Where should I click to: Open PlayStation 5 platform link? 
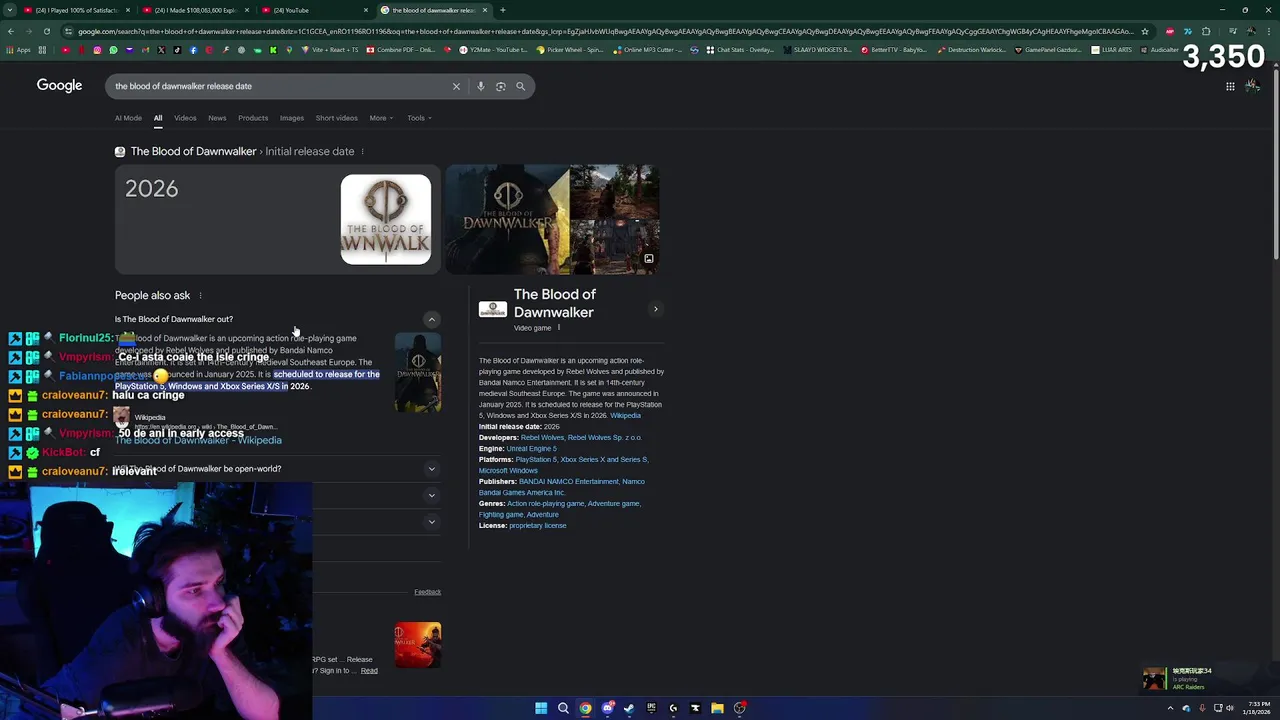coord(536,460)
